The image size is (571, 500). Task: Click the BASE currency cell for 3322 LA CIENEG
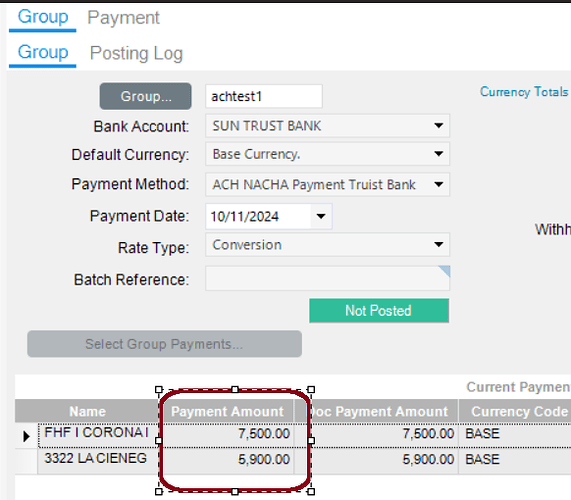coord(515,460)
